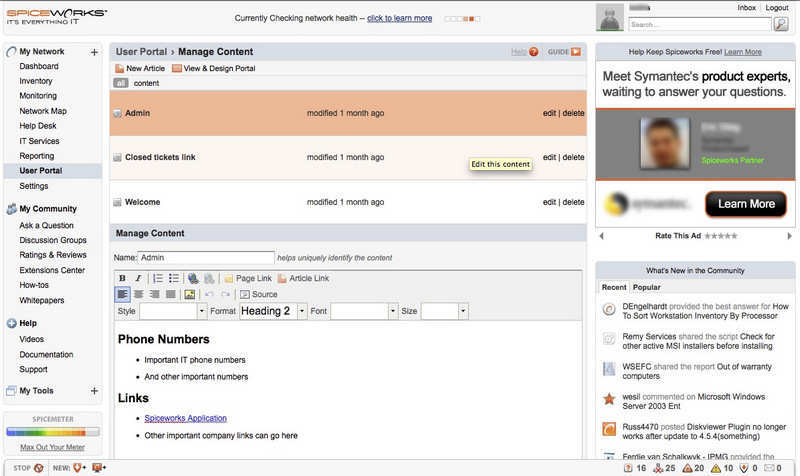
Task: Insert numbered list in editor
Action: [157, 278]
